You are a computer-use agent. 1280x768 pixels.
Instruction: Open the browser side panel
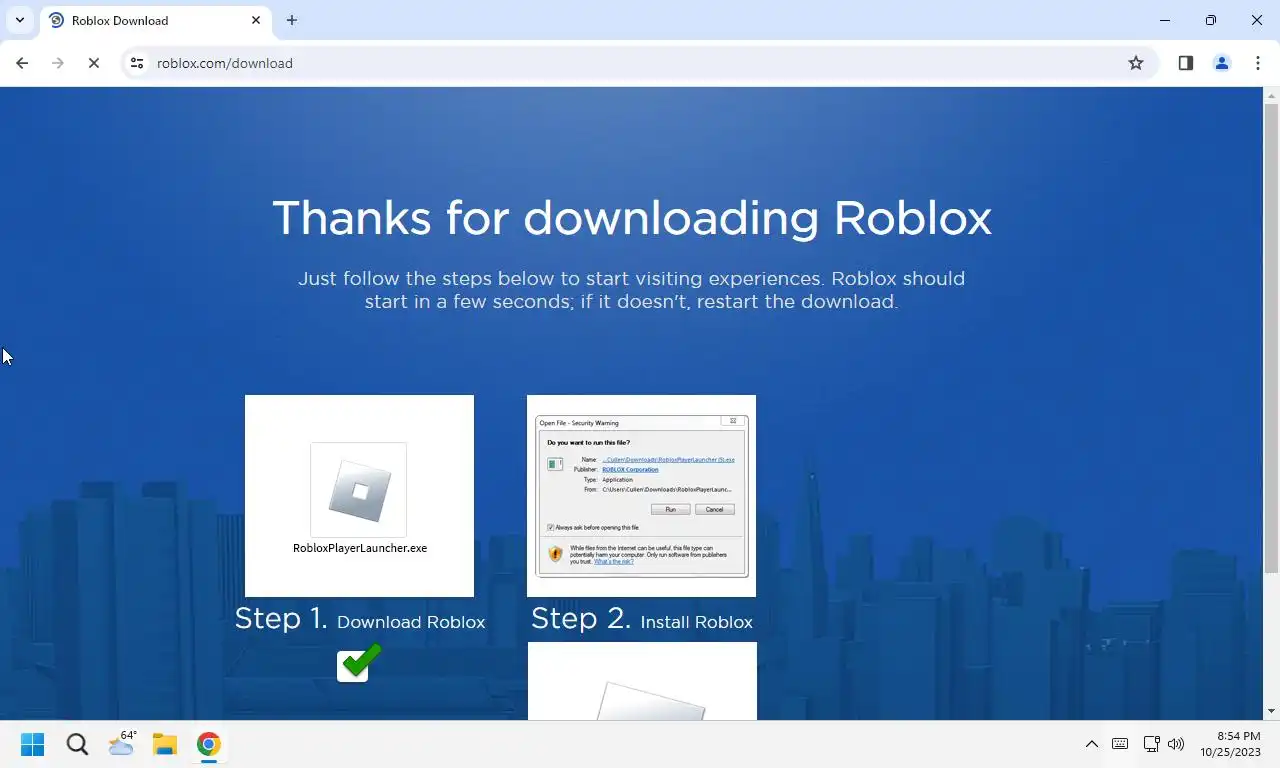1186,63
